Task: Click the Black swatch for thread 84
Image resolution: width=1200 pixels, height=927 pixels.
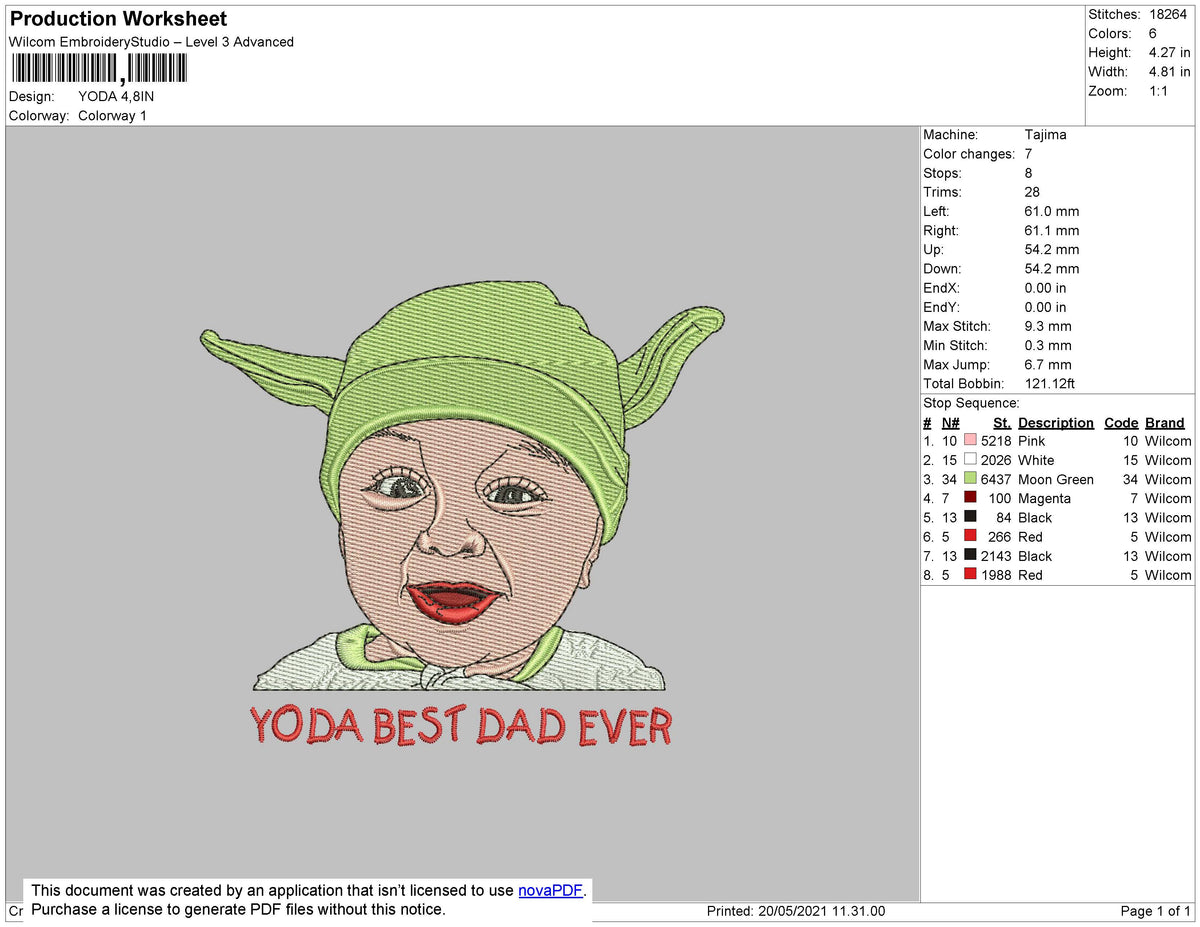Action: 968,517
